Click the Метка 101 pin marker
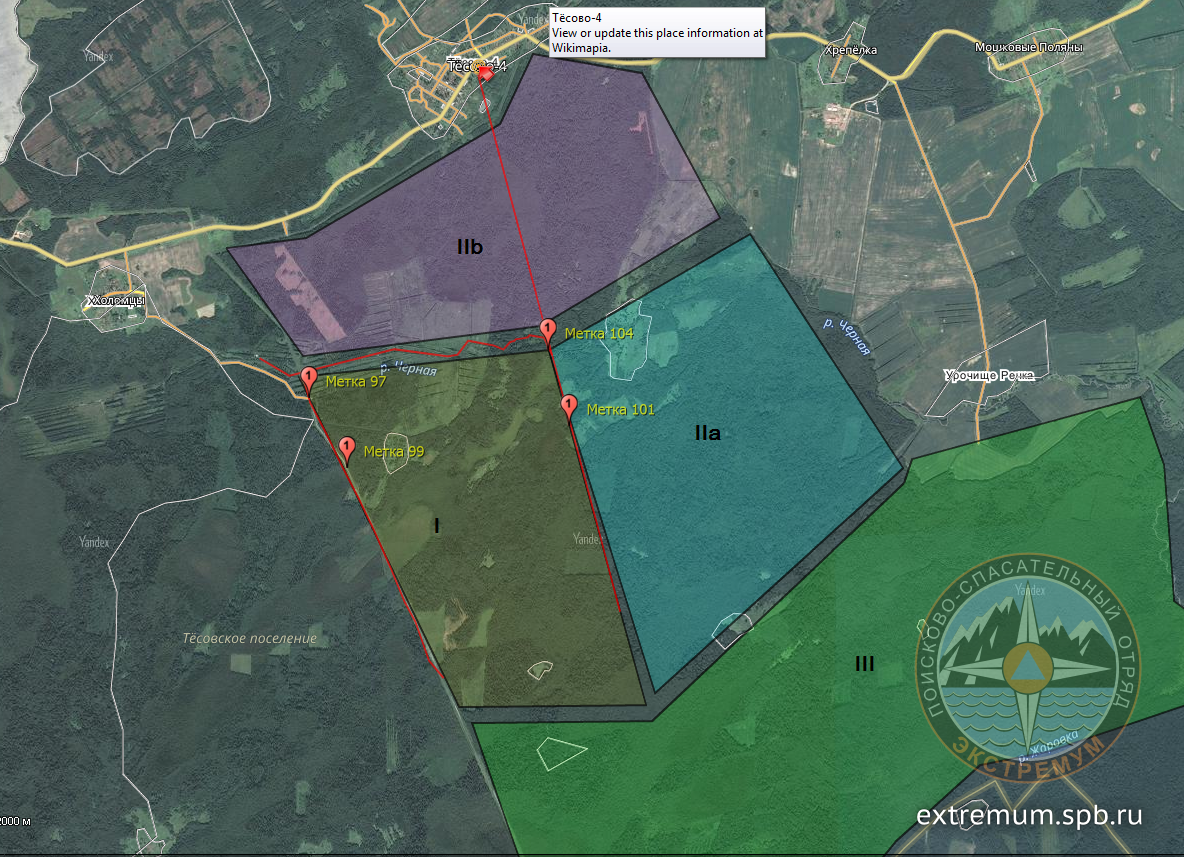The height and width of the screenshot is (857, 1184). (x=569, y=405)
